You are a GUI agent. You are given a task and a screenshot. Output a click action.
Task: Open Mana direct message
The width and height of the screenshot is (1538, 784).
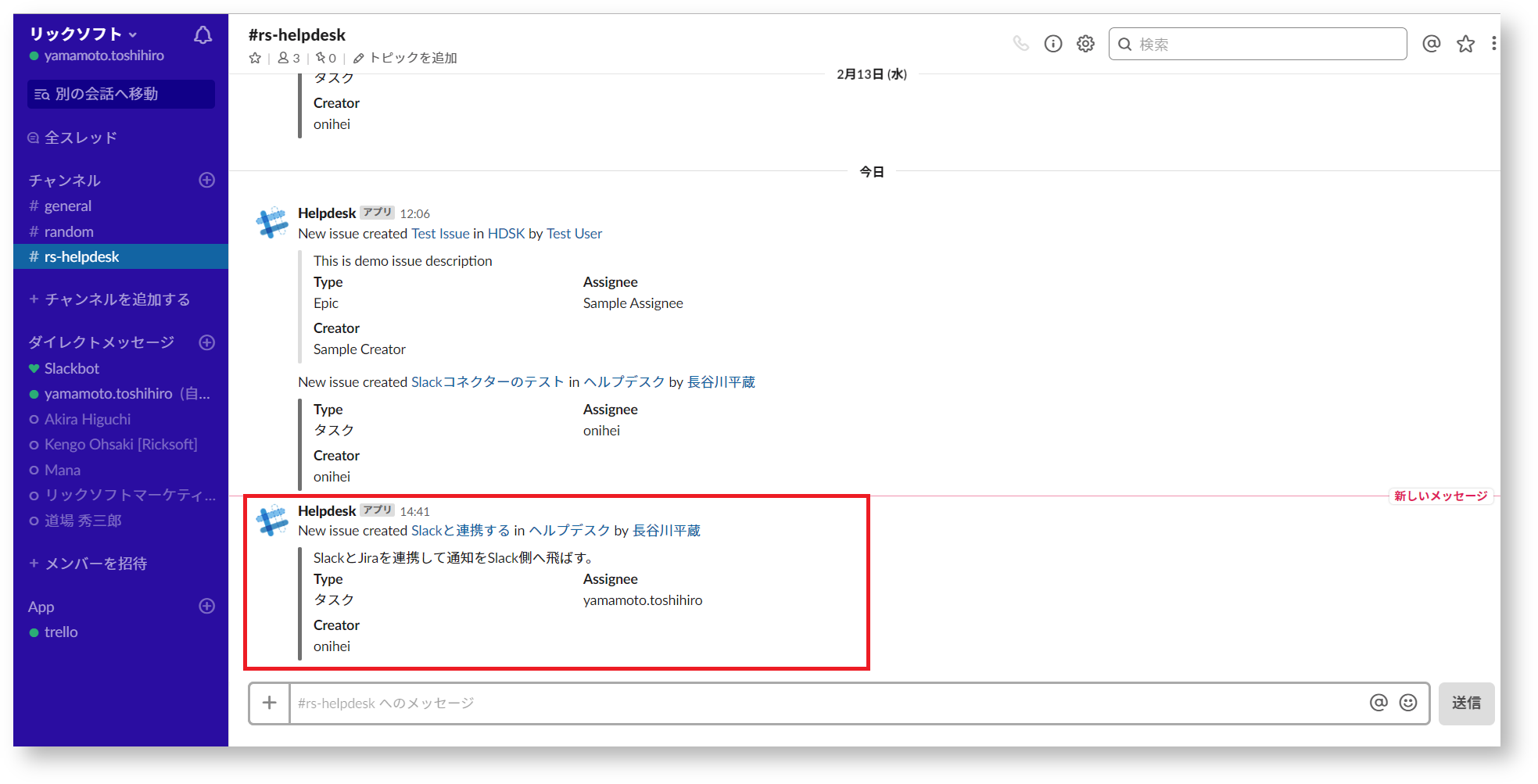point(62,471)
